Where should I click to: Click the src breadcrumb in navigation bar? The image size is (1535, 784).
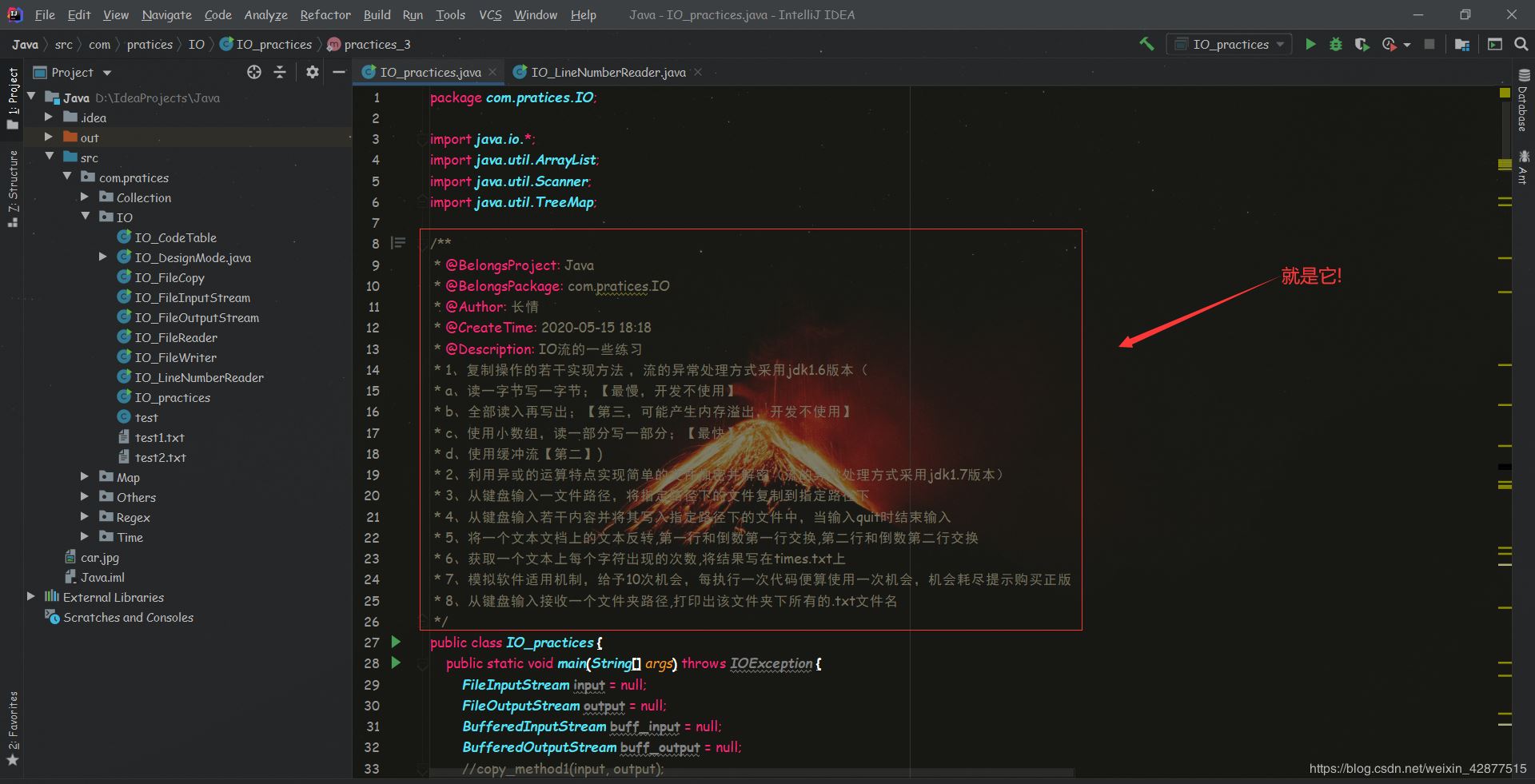coord(64,44)
